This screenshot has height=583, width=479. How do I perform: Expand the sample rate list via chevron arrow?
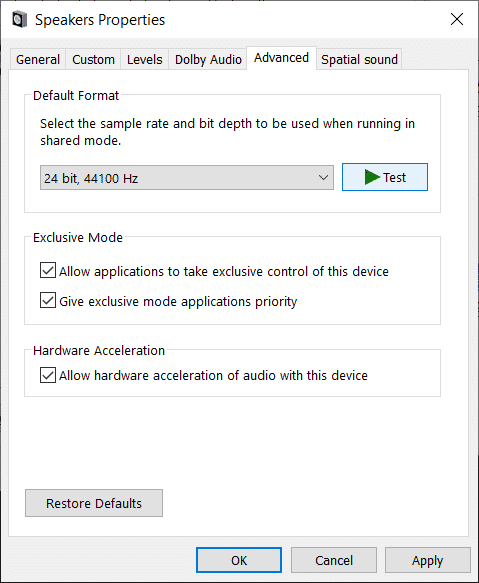[x=323, y=178]
